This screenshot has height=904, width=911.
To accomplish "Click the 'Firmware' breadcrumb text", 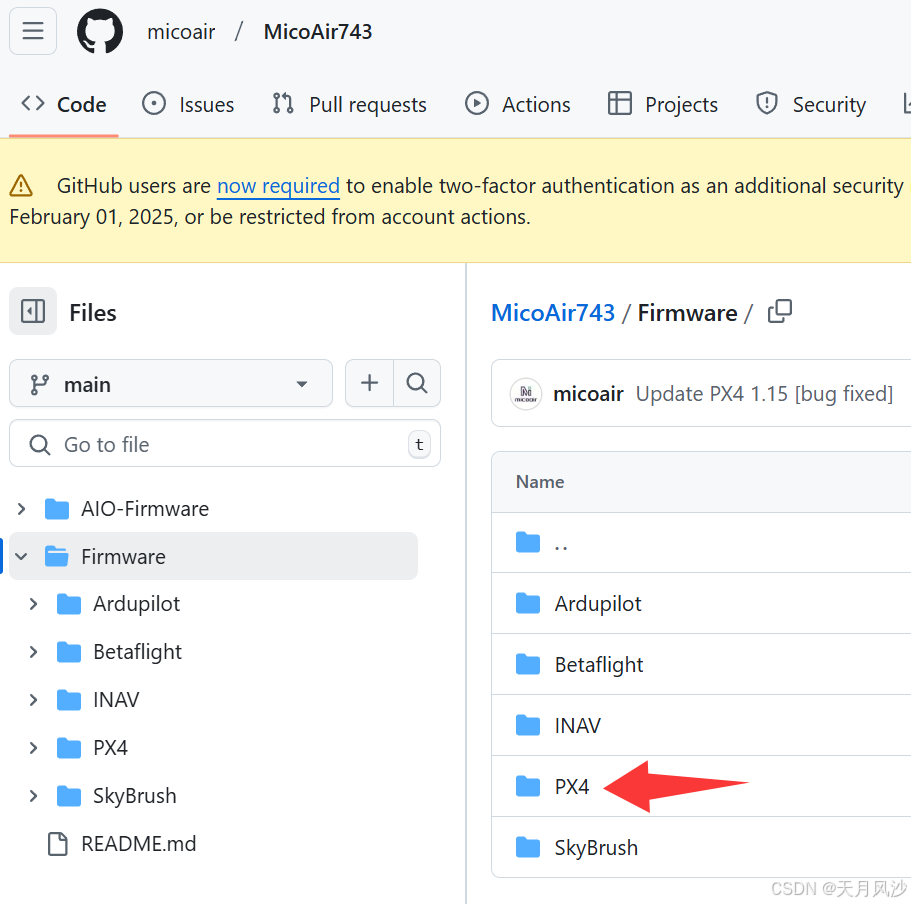I will [687, 313].
